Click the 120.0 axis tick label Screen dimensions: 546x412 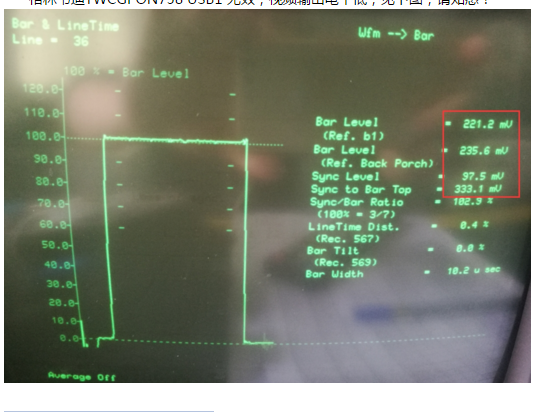[42, 89]
